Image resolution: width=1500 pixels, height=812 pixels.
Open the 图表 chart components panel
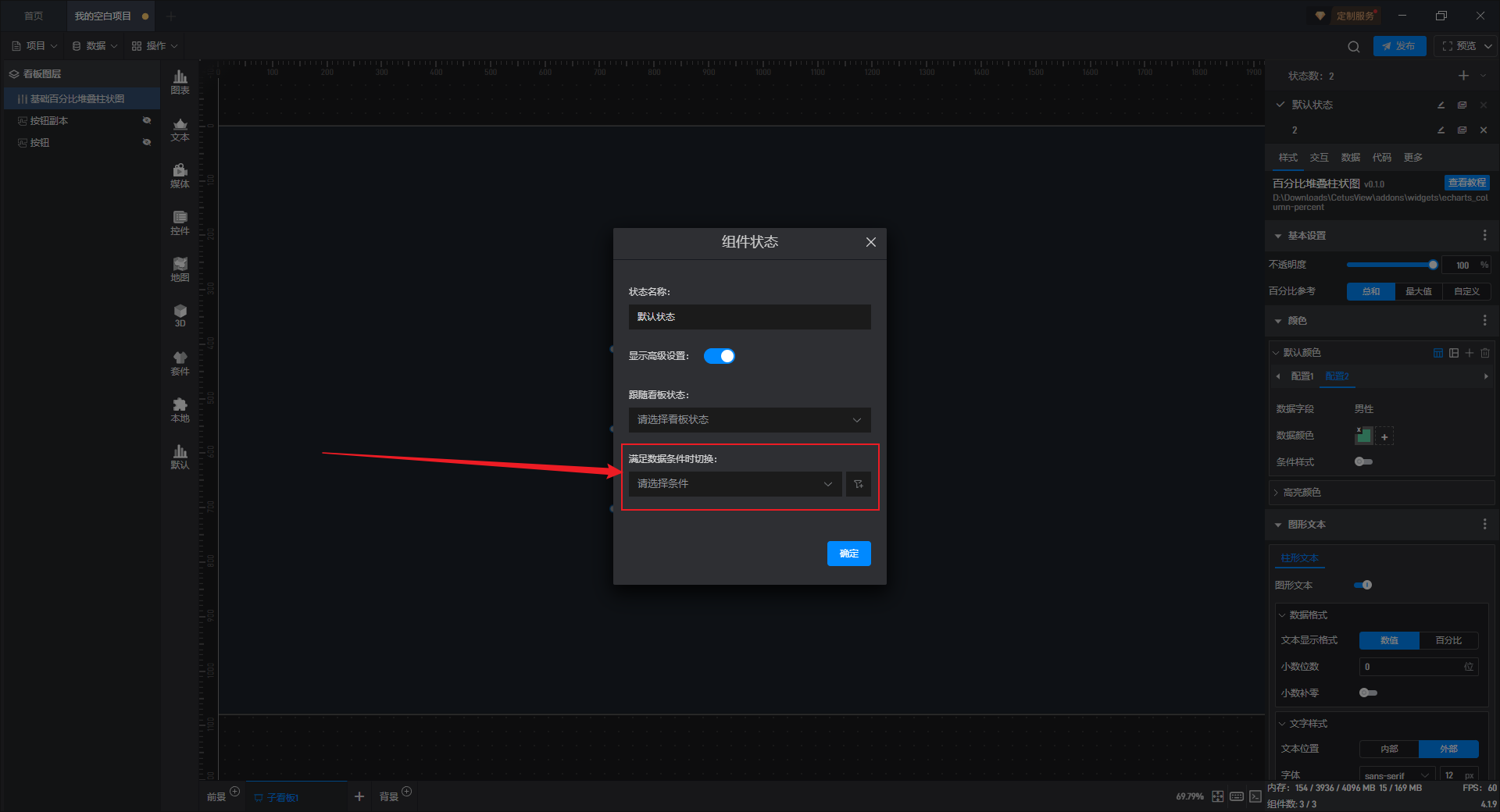coord(180,82)
